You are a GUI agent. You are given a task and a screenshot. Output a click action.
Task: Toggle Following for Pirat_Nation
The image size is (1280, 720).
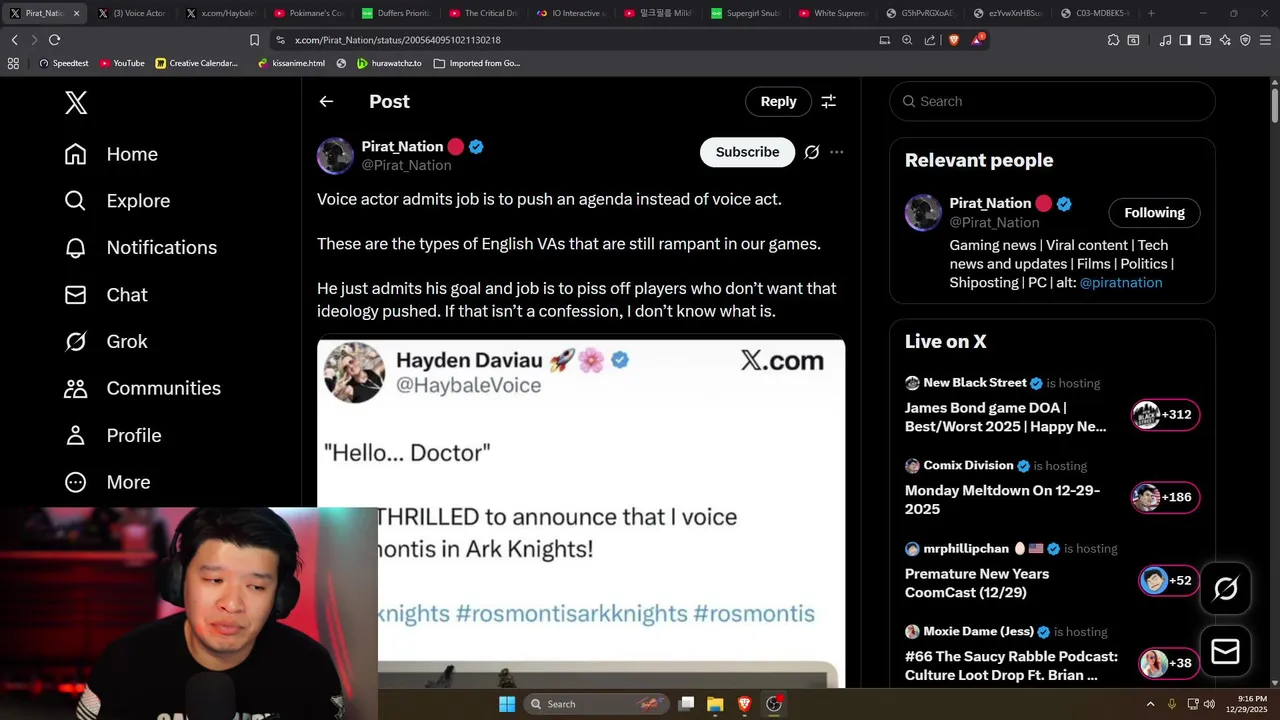coord(1154,213)
